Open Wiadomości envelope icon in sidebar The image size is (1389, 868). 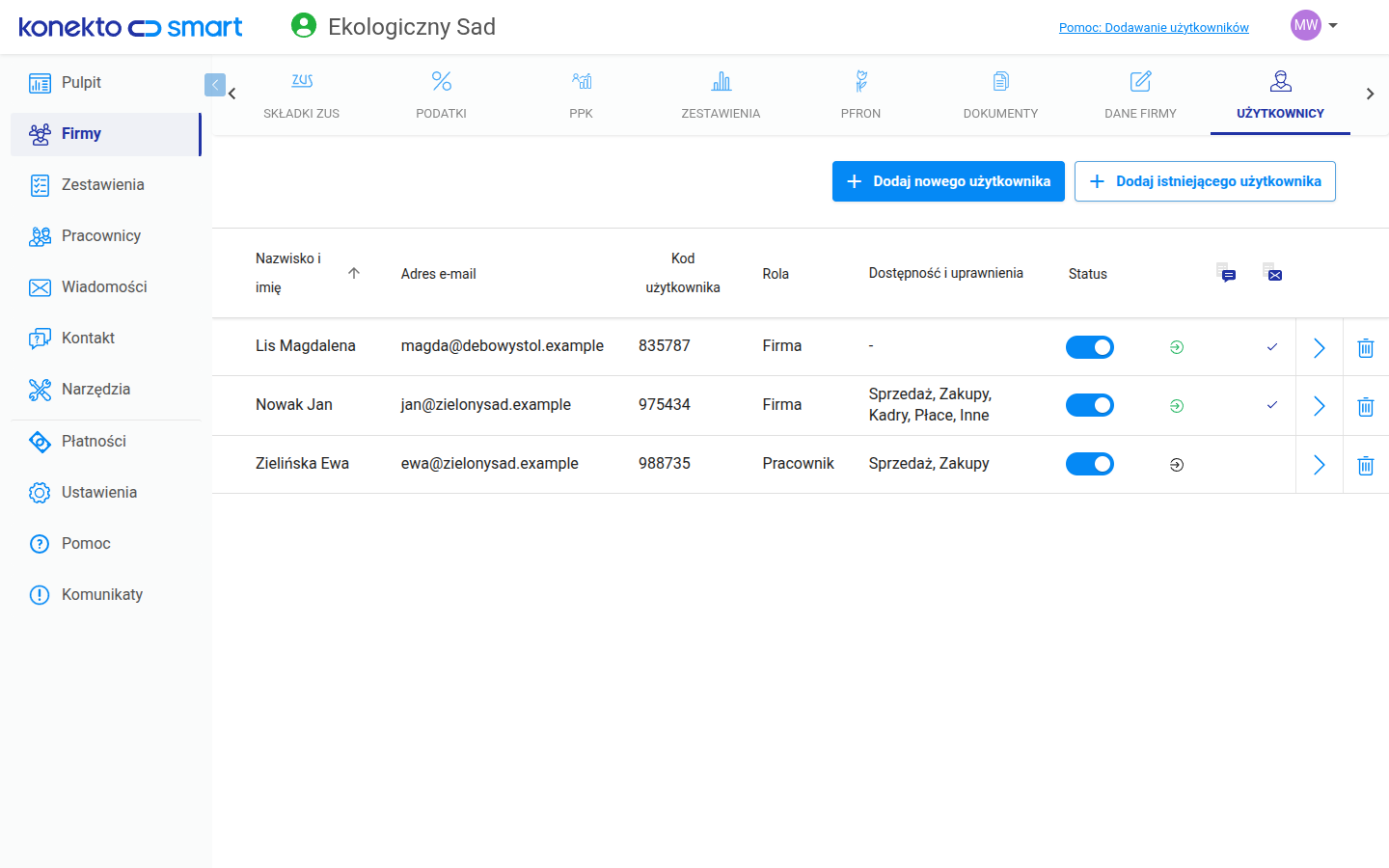[x=40, y=287]
